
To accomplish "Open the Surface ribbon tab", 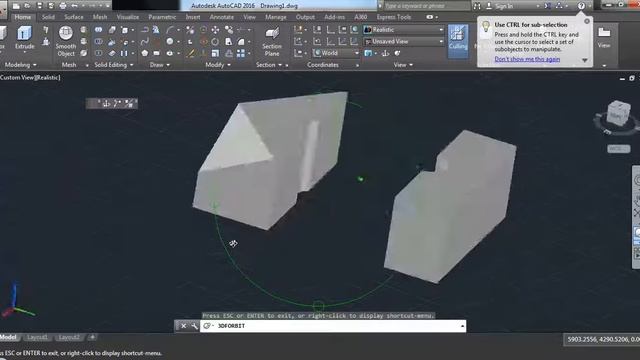I will (x=74, y=17).
